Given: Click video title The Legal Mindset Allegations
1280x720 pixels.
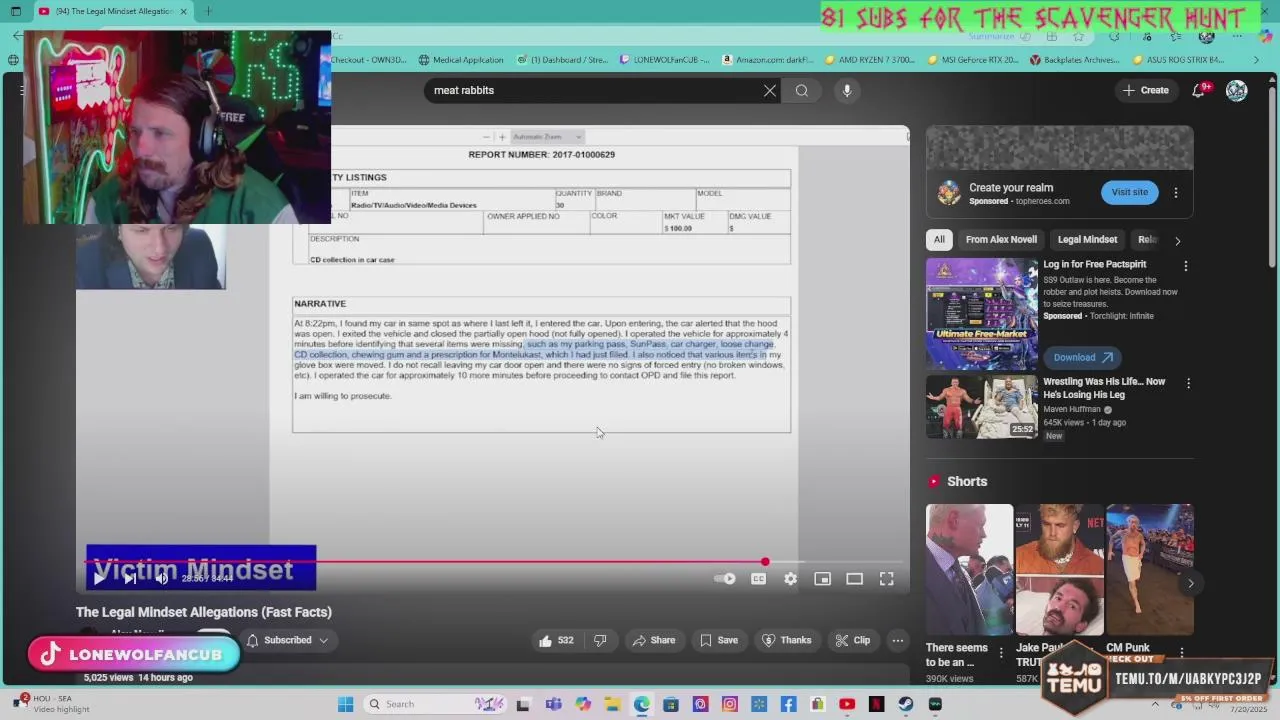Looking at the screenshot, I should click(204, 612).
